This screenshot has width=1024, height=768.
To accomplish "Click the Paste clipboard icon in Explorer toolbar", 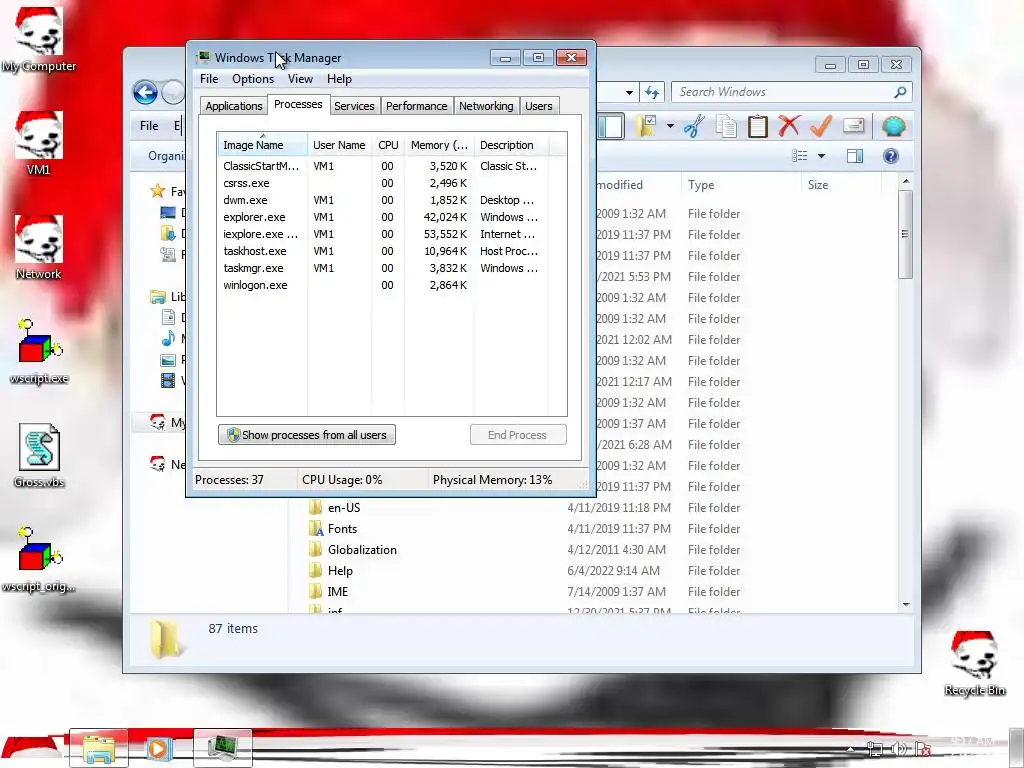I will tap(758, 125).
